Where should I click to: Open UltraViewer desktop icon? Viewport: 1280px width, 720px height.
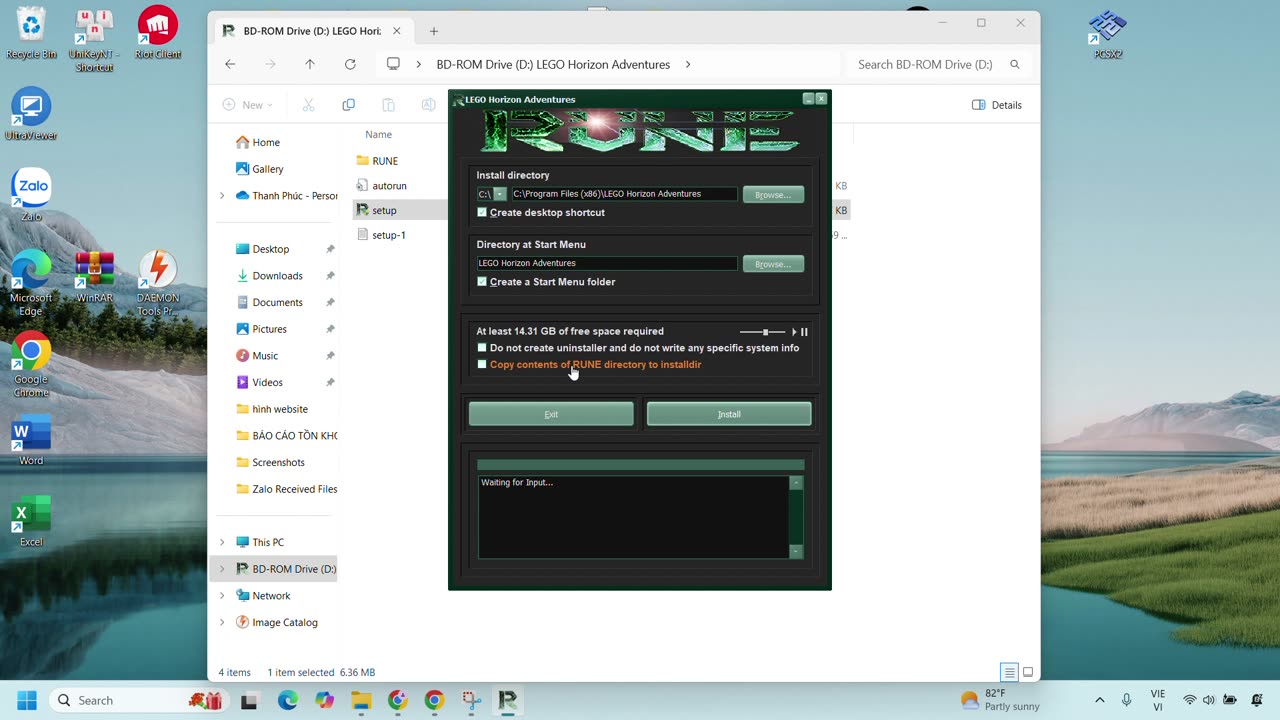click(x=31, y=114)
